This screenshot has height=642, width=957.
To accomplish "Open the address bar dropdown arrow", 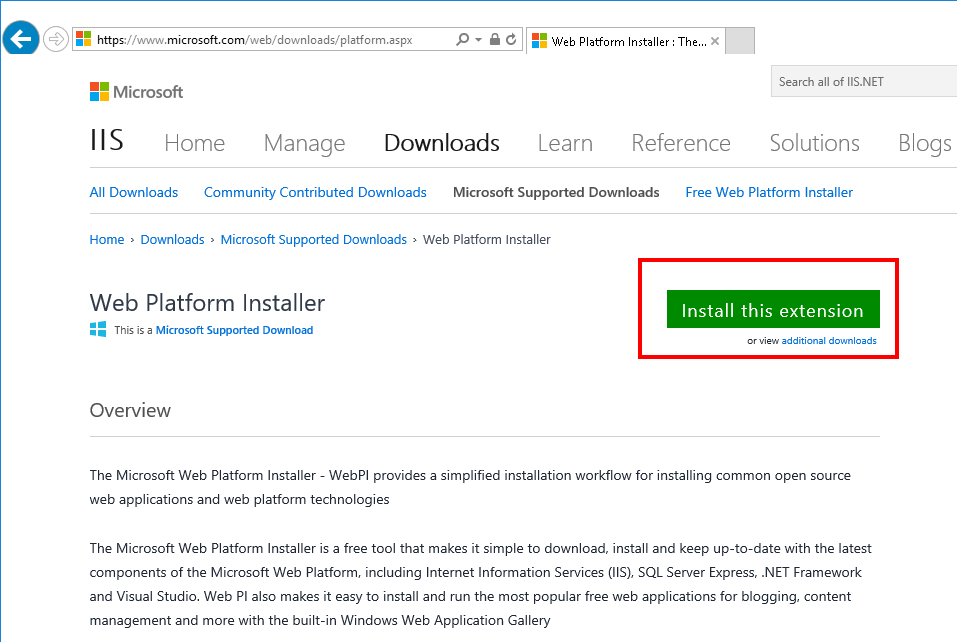I will (x=478, y=40).
